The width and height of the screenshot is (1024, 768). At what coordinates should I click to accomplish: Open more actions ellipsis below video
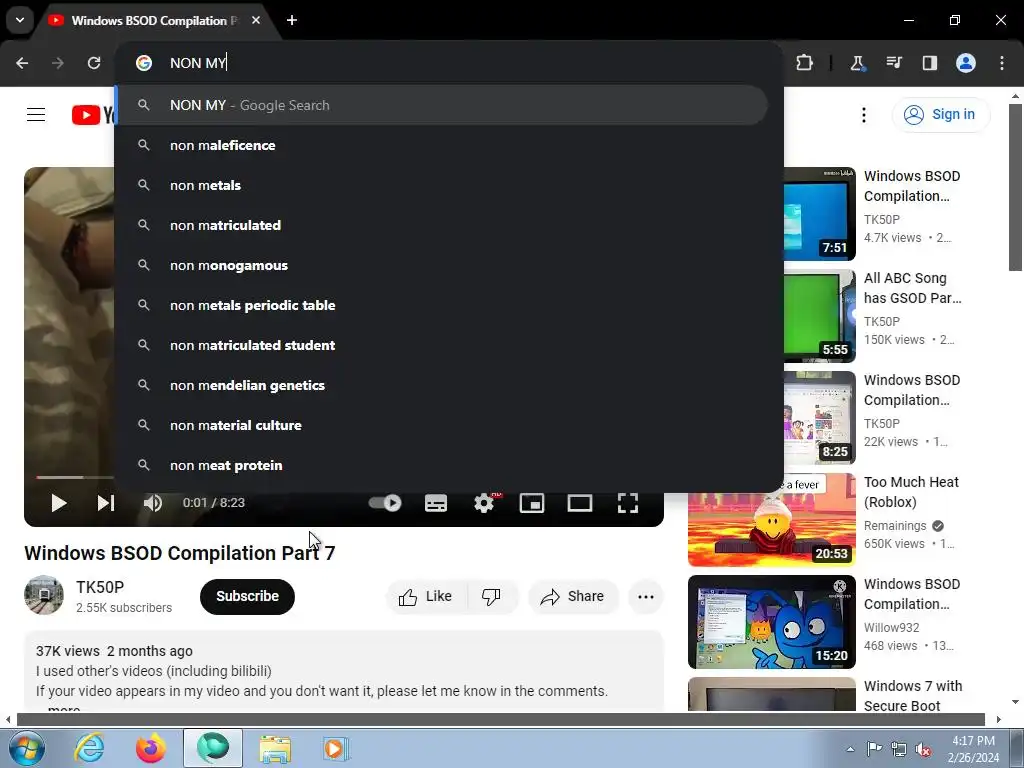point(646,596)
